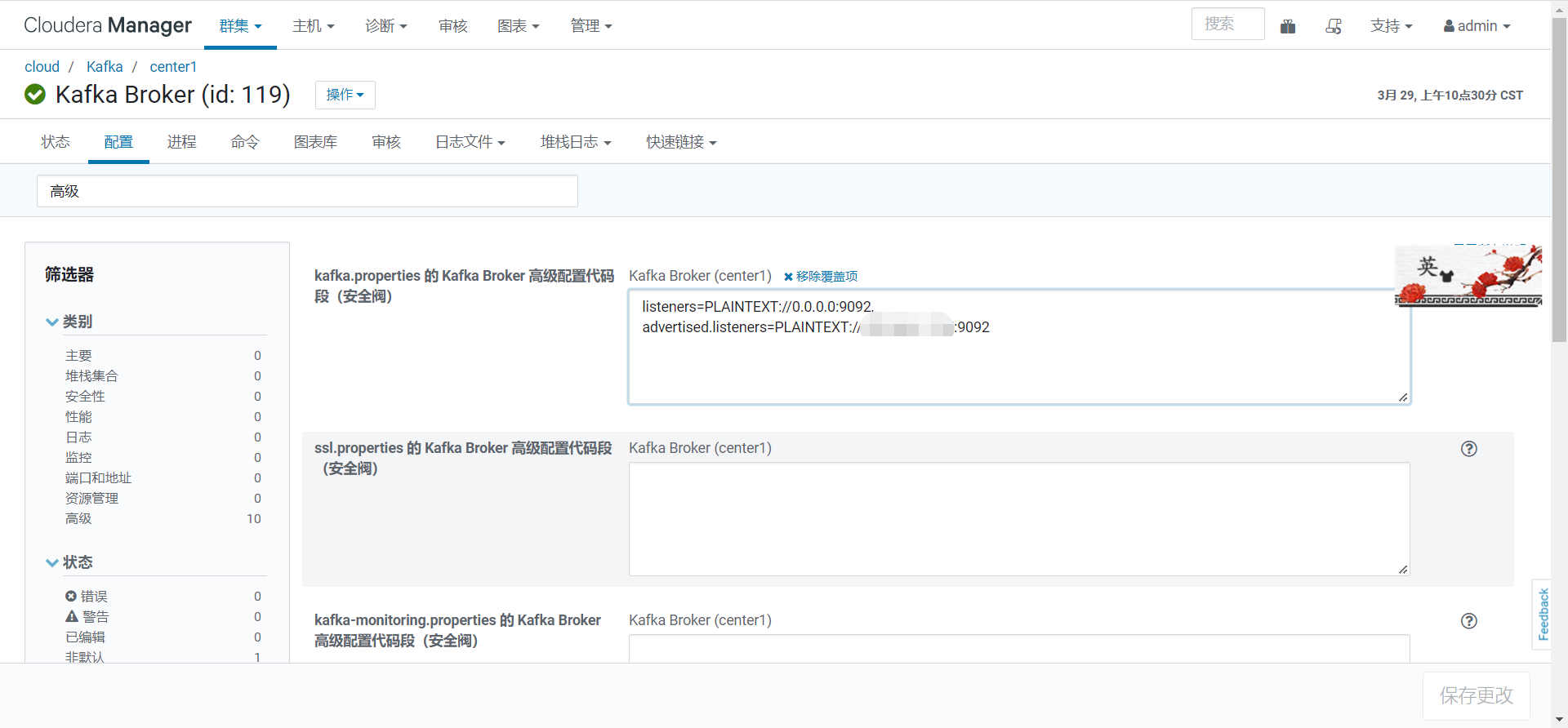This screenshot has width=1568, height=728.
Task: Open the 管理 dropdown menu
Action: tap(591, 26)
